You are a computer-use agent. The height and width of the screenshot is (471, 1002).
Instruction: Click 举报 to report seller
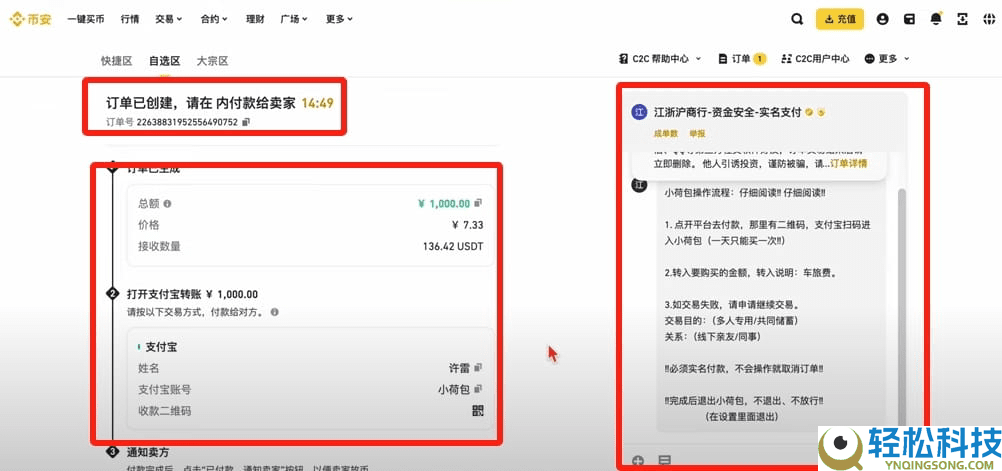697,134
